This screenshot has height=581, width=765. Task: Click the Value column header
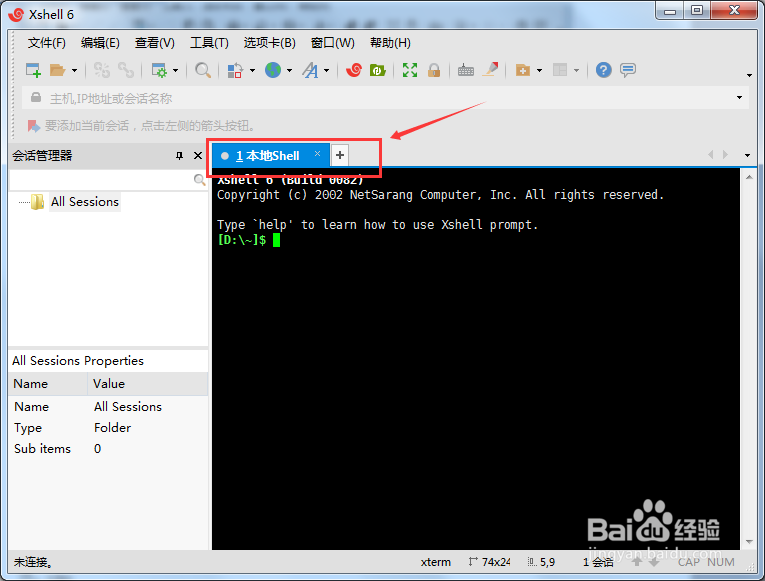click(148, 384)
